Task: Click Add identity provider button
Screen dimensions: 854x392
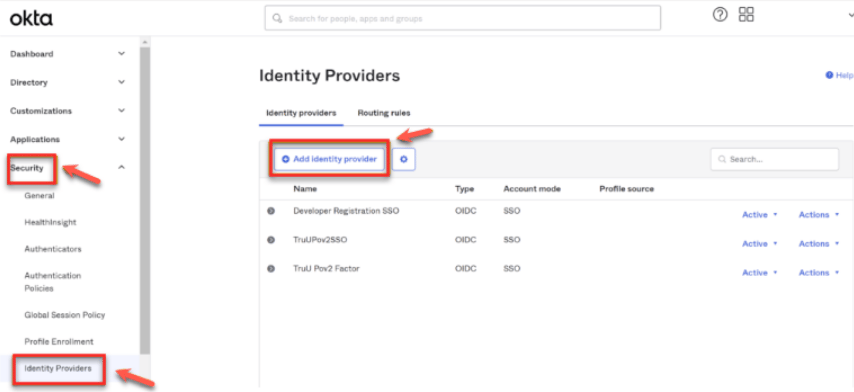Action: (329, 160)
